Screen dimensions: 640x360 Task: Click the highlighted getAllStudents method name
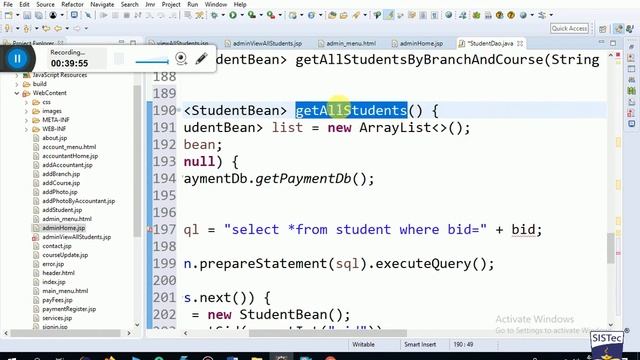tap(351, 111)
